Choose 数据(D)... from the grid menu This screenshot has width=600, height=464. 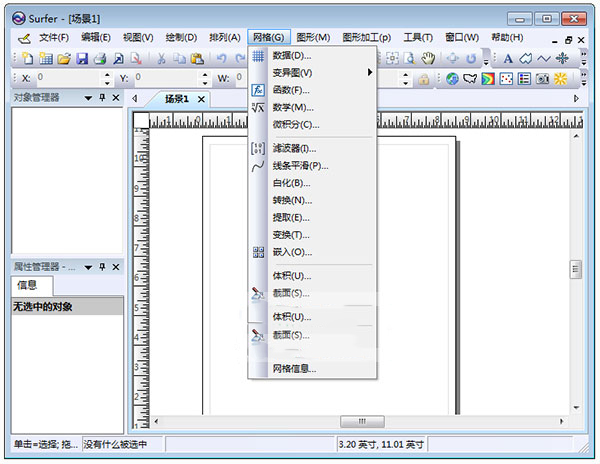coord(292,56)
